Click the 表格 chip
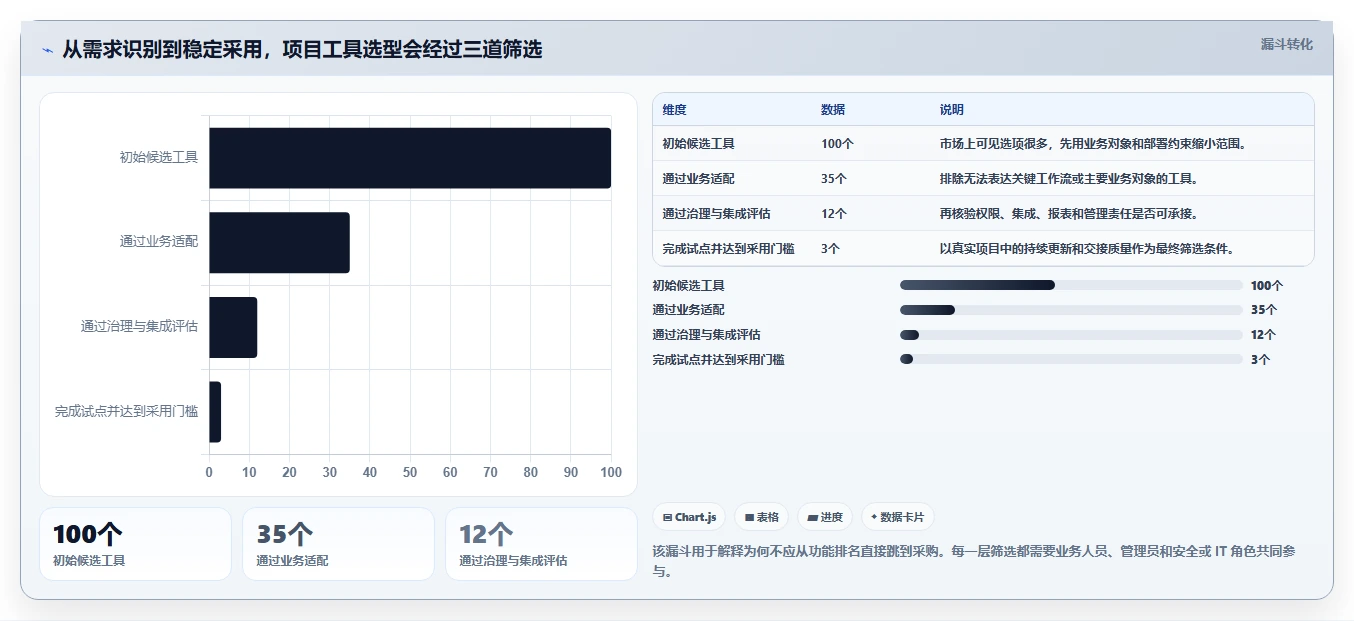Image resolution: width=1354 pixels, height=621 pixels. click(x=761, y=517)
